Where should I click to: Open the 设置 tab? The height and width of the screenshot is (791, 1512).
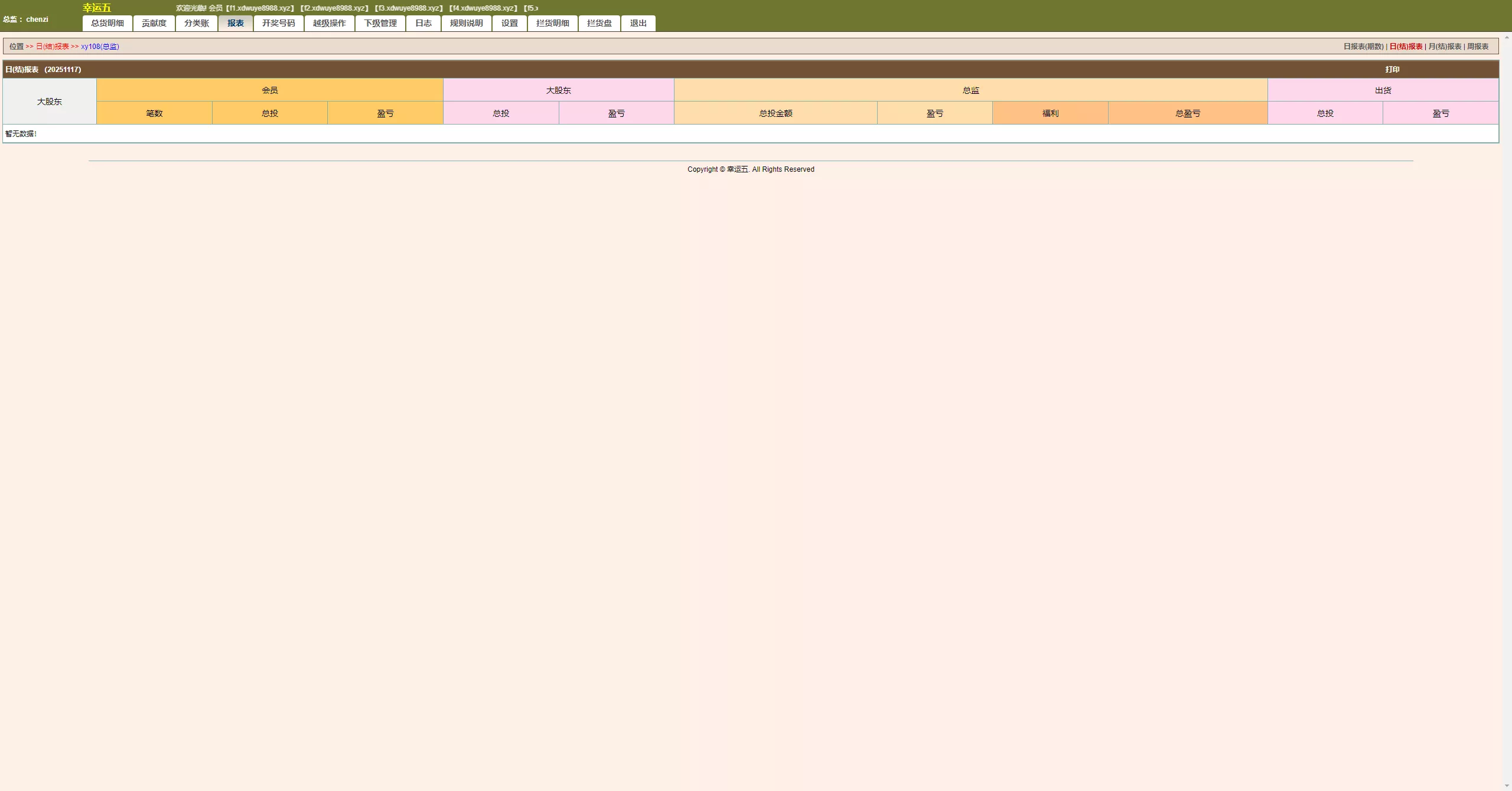coord(510,23)
